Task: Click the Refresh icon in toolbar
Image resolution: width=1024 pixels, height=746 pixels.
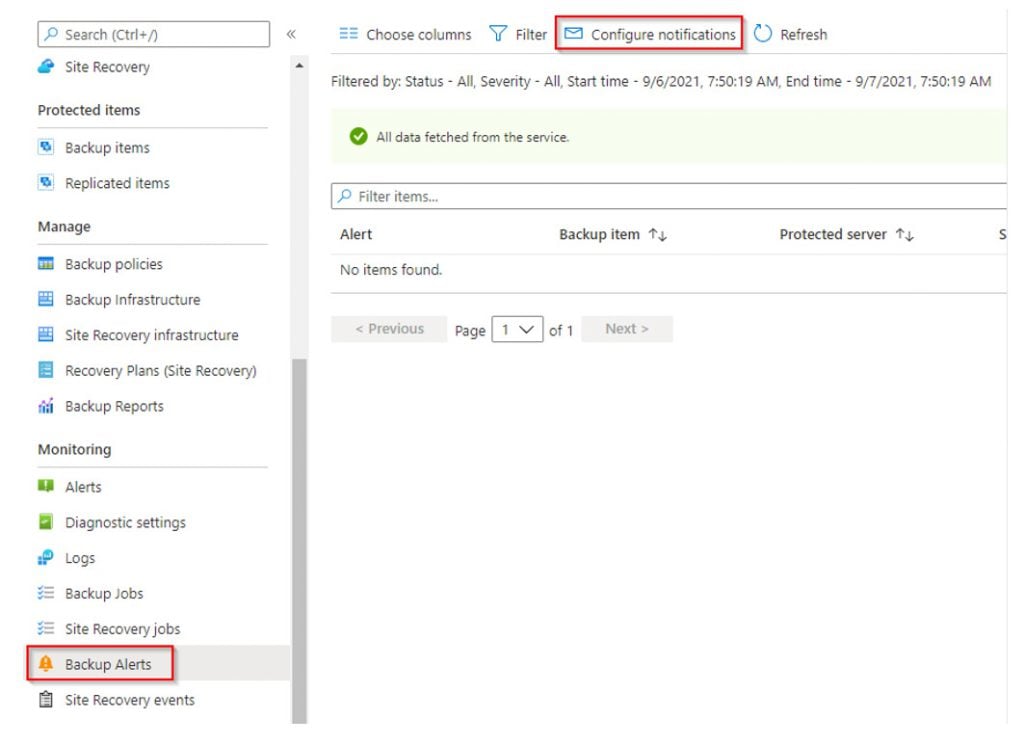Action: point(763,34)
